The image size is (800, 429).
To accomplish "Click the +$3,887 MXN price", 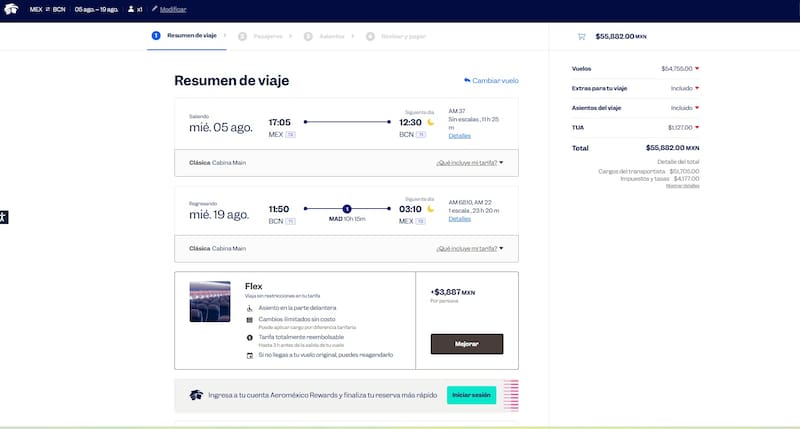I will [x=453, y=292].
